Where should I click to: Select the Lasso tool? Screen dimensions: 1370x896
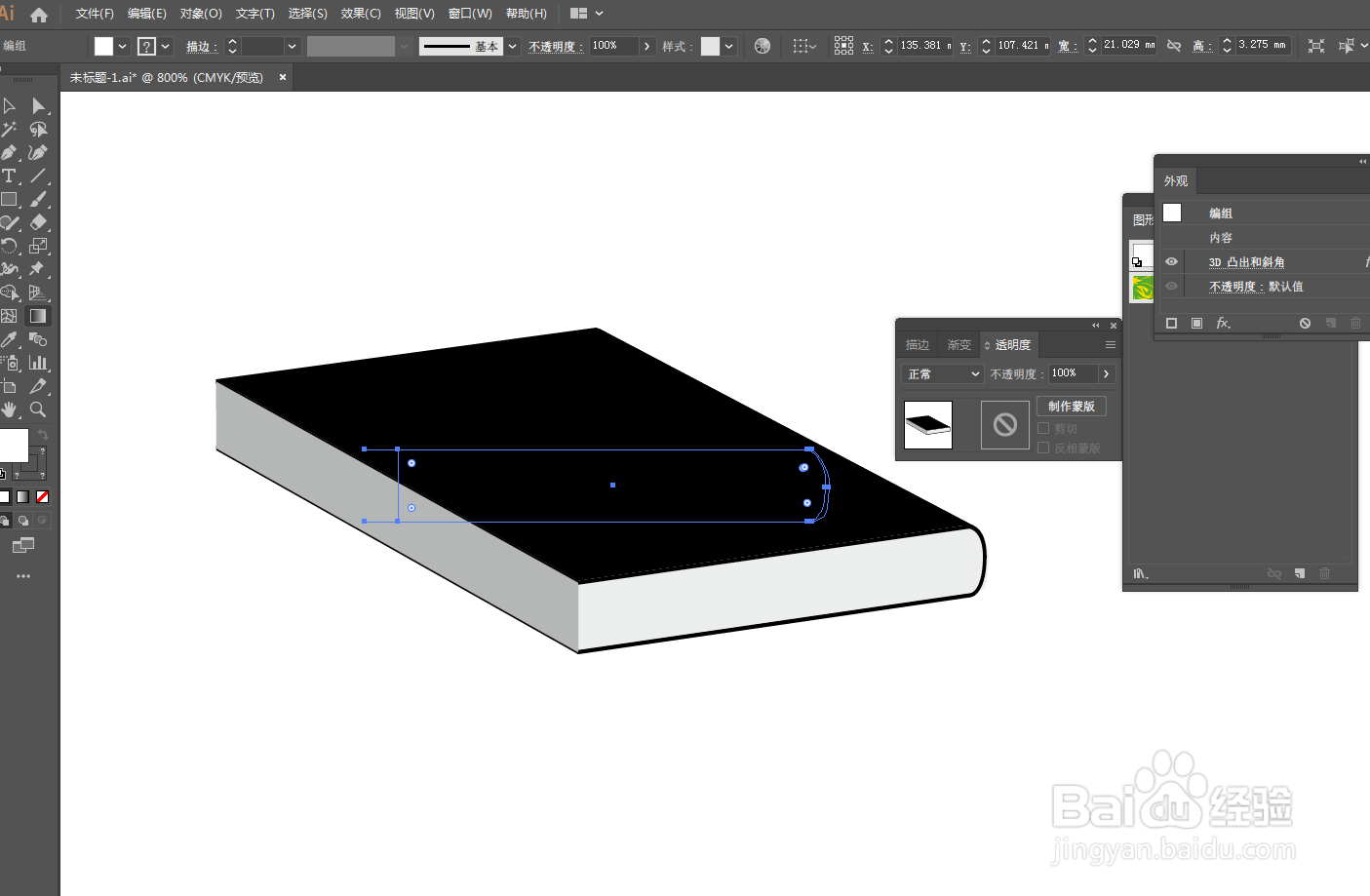(38, 129)
